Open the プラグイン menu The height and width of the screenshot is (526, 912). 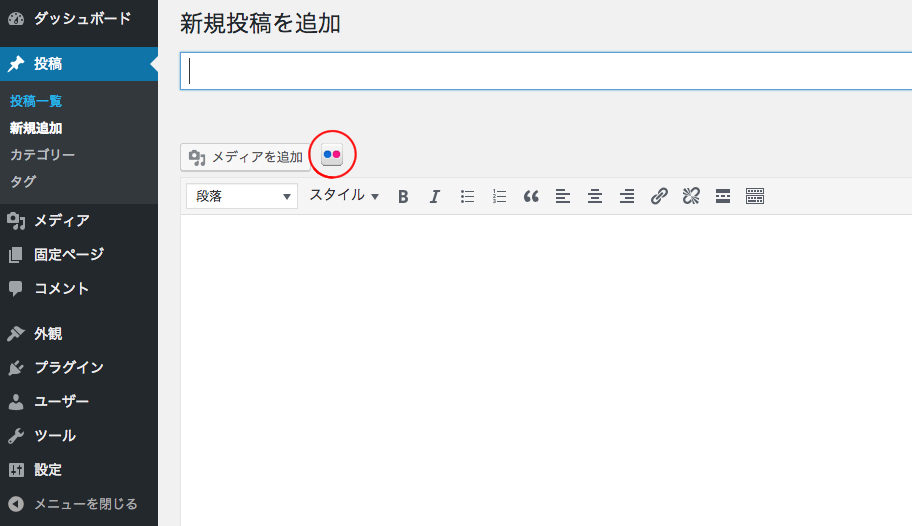click(x=79, y=367)
